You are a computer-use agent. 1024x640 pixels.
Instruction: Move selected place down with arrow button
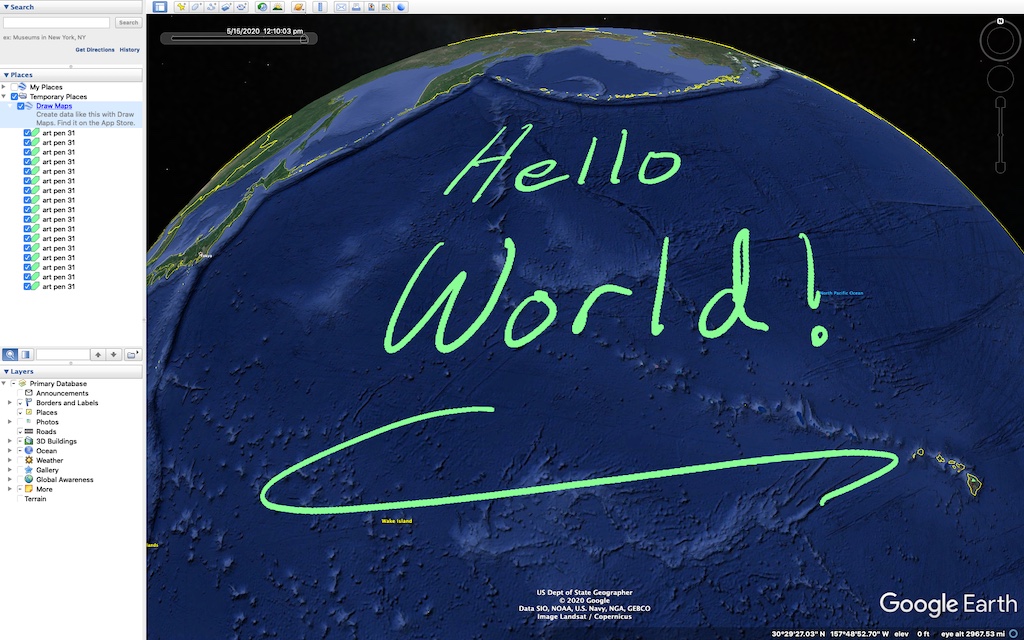[x=114, y=355]
